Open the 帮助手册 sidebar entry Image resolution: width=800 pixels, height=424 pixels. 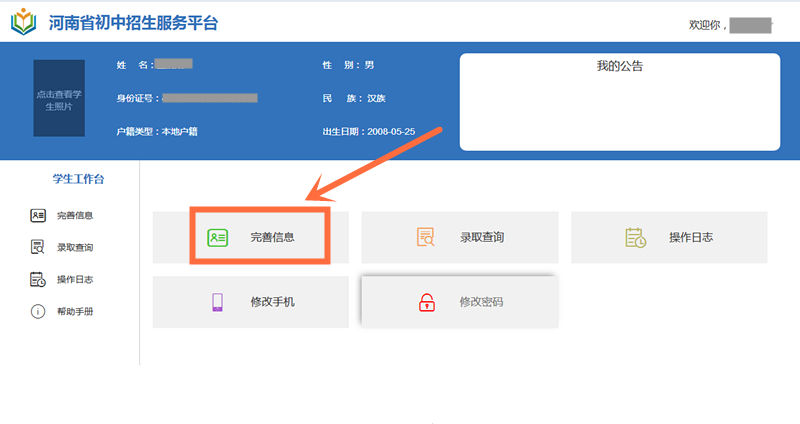[x=75, y=311]
